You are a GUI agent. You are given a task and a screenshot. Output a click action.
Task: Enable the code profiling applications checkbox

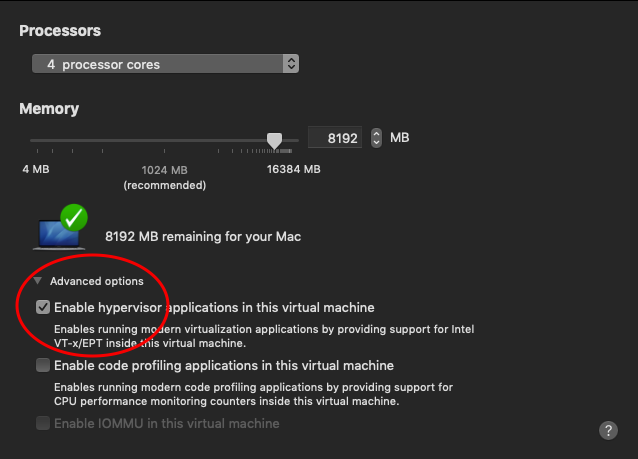point(43,365)
